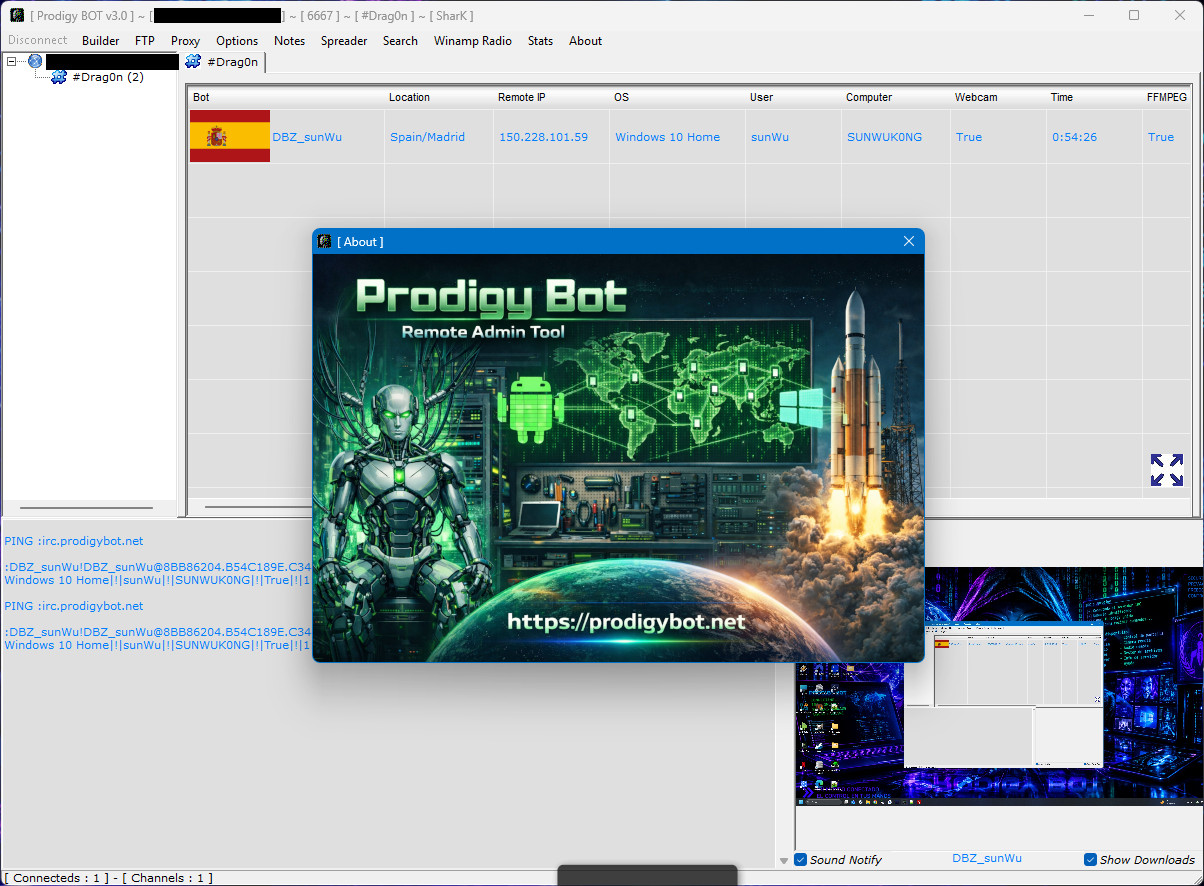Image resolution: width=1204 pixels, height=886 pixels.
Task: Open the Winamp Radio menu
Action: tap(473, 41)
